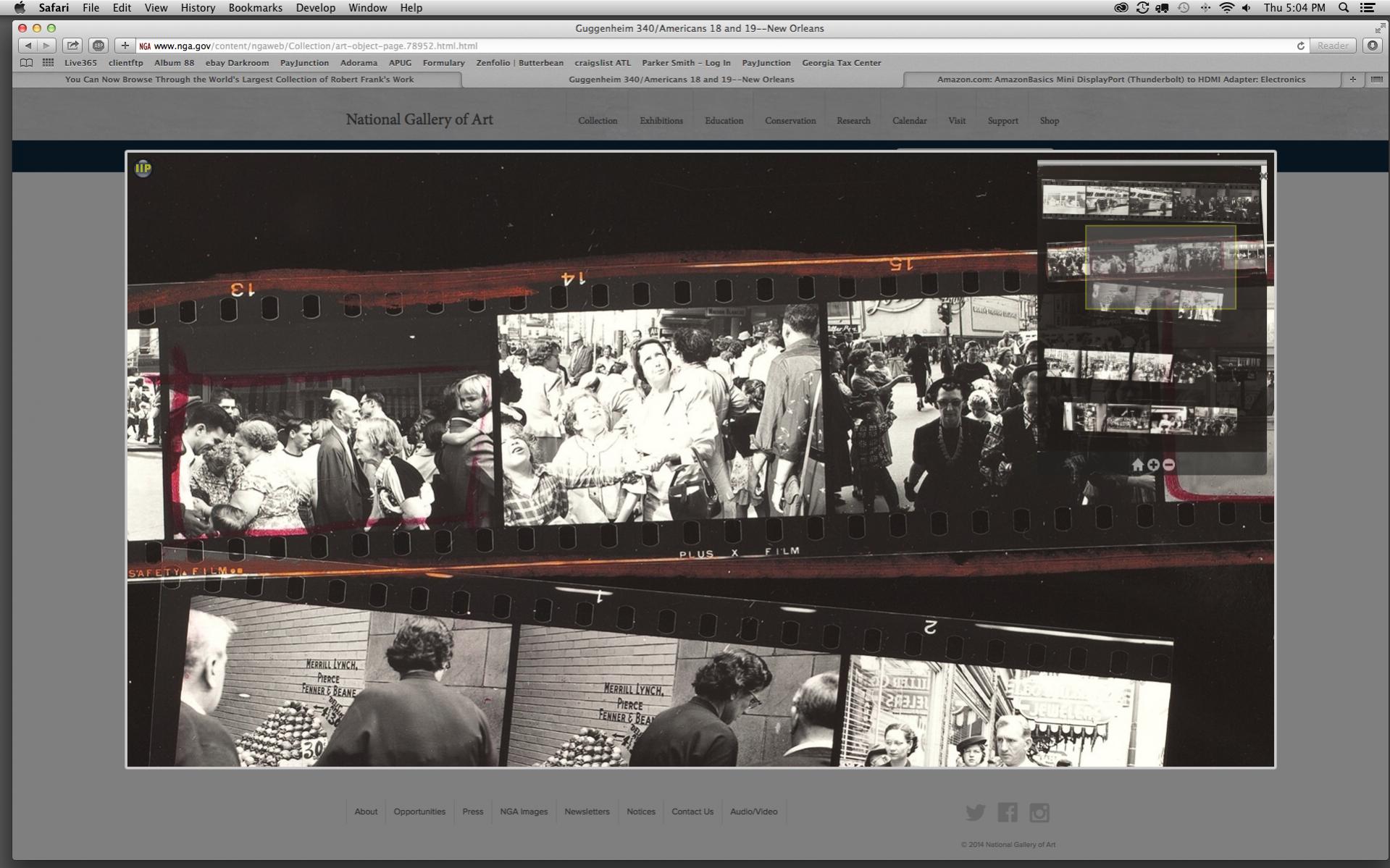
Task: Open the Collection nav item
Action: [x=598, y=121]
